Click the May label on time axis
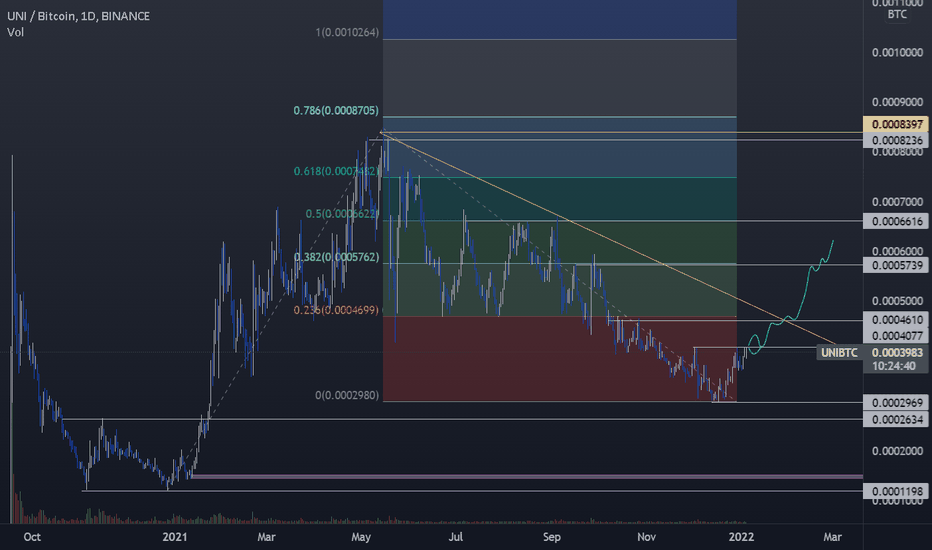 [x=361, y=537]
